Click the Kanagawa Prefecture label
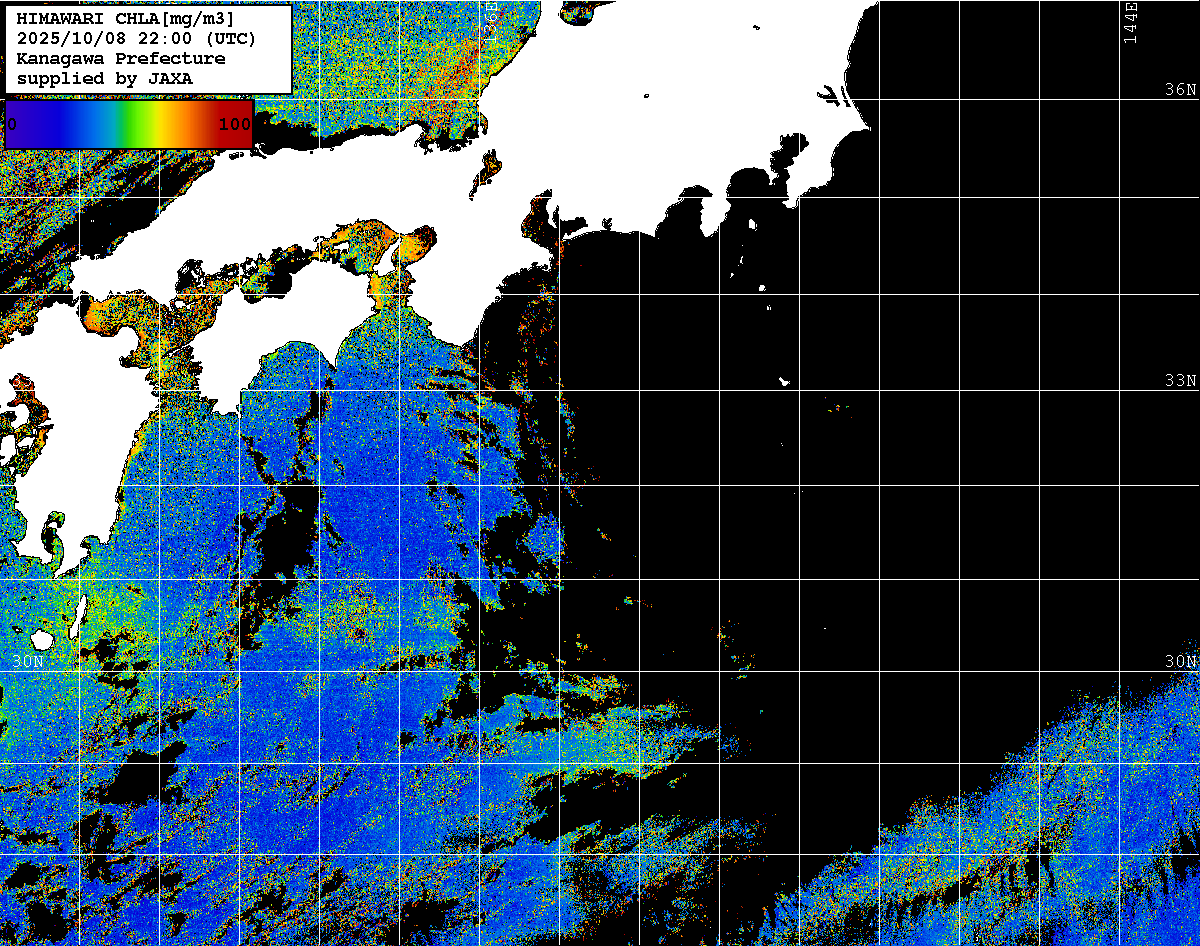This screenshot has height=946, width=1200. point(121,59)
